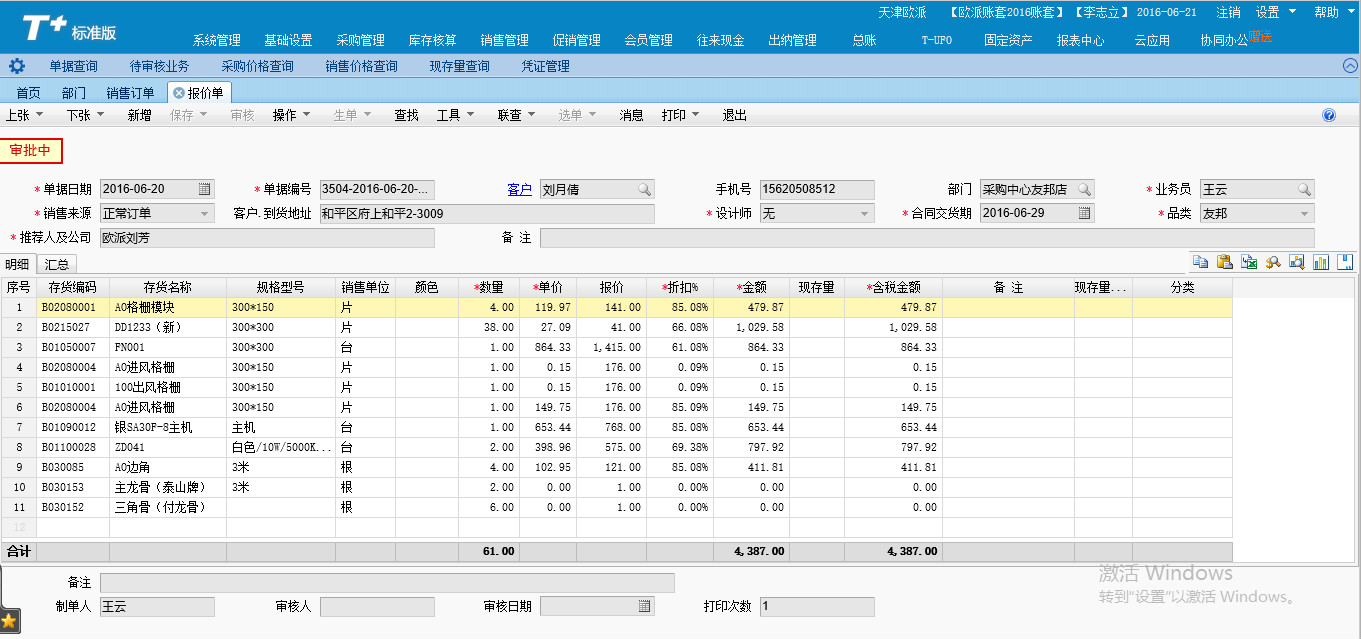
Task: Click the copy rows icon above the table
Action: [1200, 262]
